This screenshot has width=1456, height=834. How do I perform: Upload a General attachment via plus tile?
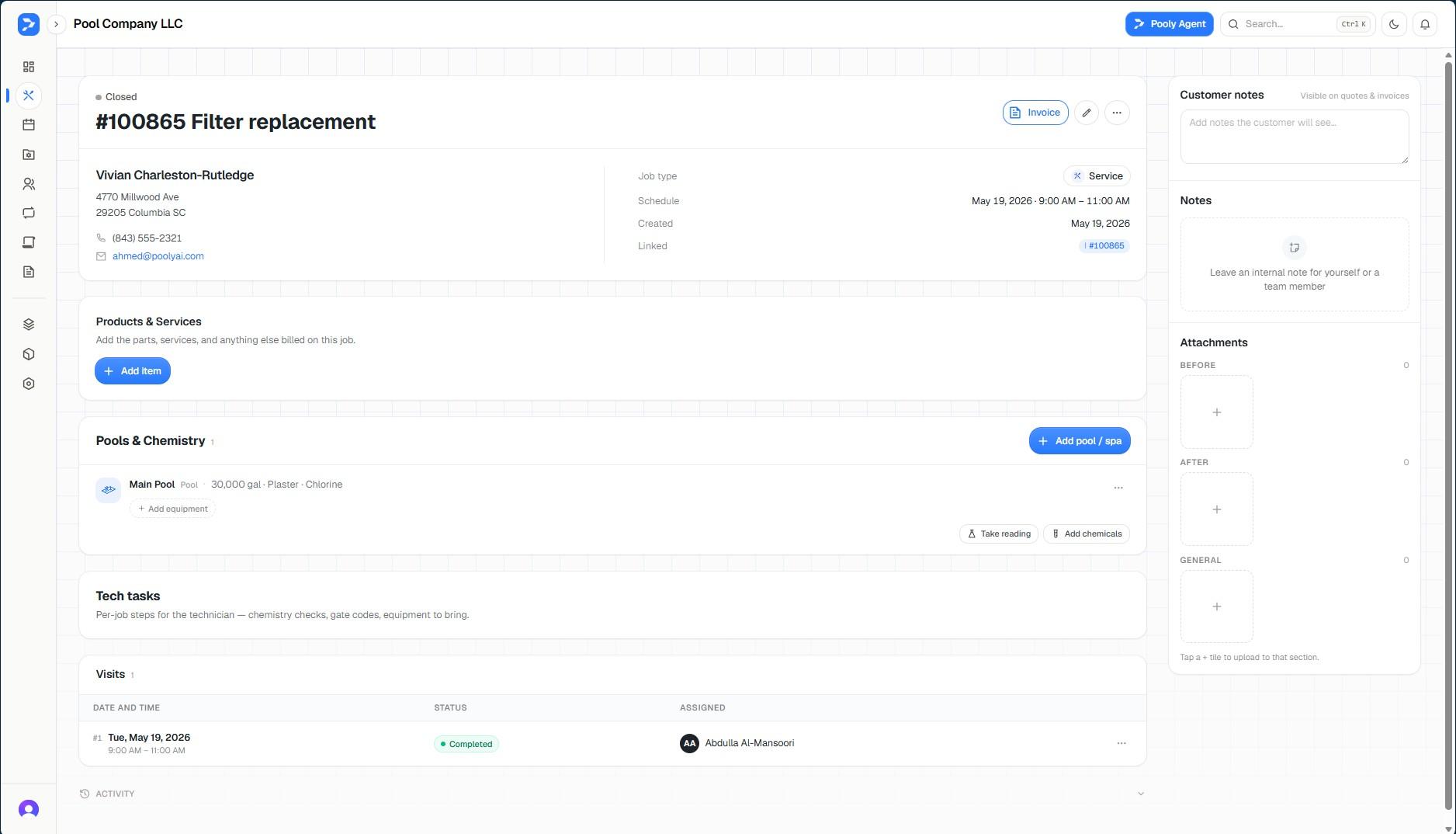click(1217, 606)
